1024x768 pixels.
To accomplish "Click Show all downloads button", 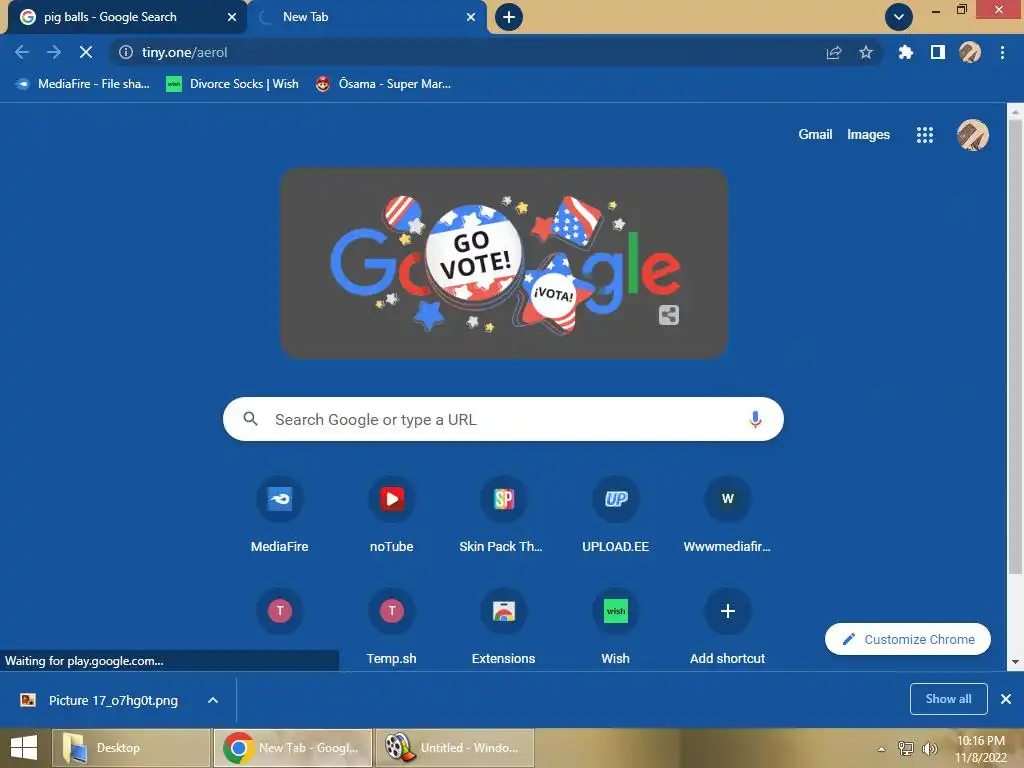I will (x=948, y=699).
